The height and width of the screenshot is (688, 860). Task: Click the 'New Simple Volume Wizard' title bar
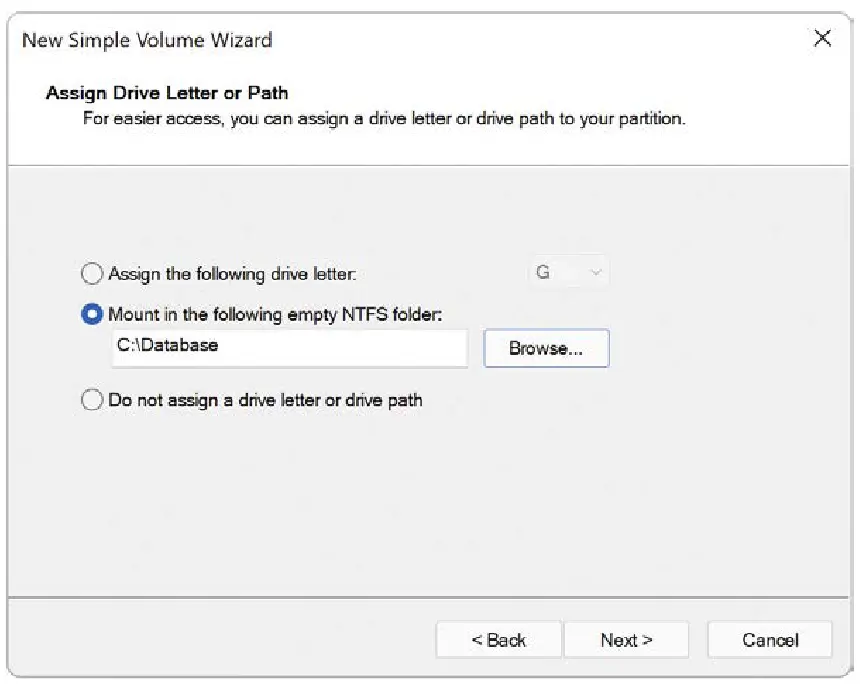coord(147,40)
